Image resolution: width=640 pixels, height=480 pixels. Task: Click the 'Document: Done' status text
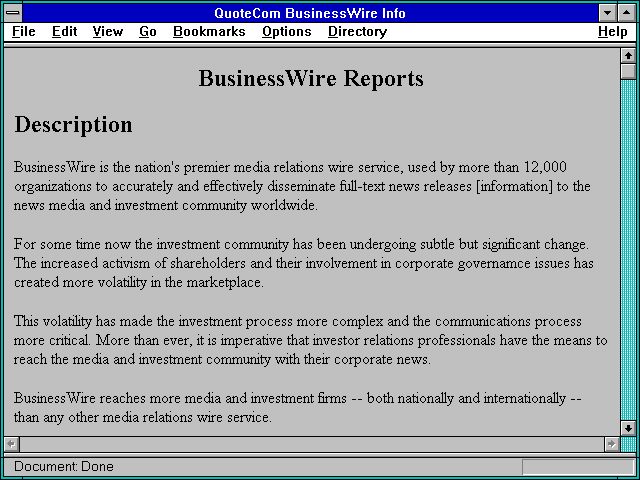tap(64, 467)
